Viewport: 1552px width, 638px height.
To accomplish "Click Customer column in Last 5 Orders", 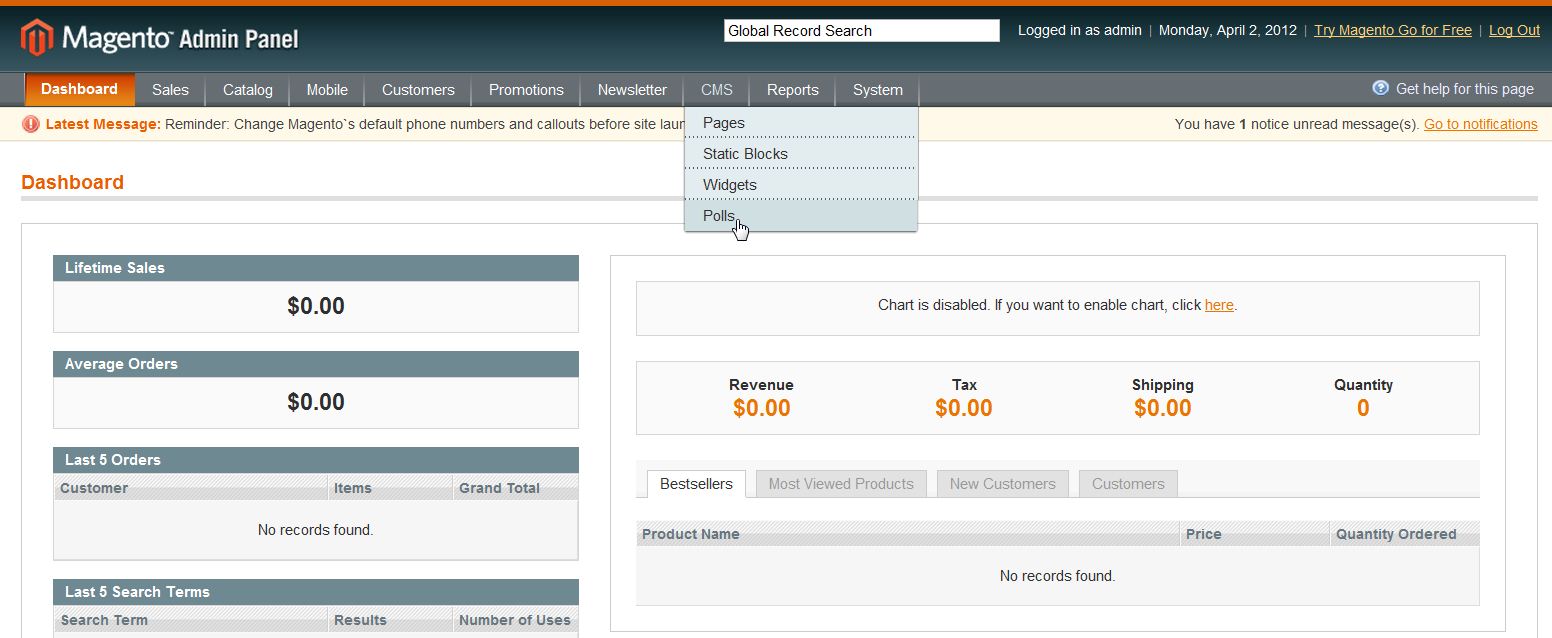I will click(x=190, y=488).
